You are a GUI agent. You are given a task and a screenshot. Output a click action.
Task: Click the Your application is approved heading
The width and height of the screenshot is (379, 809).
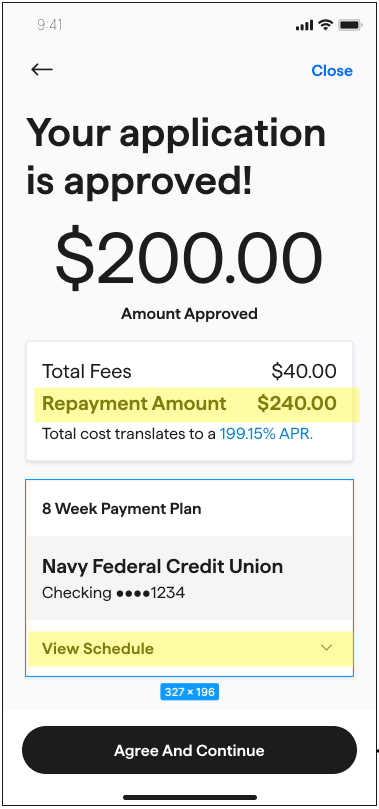176,157
